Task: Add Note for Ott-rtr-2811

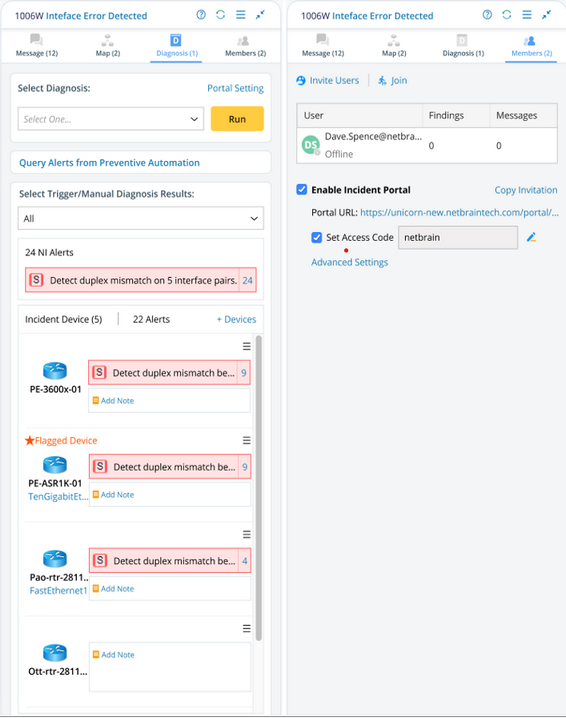Action: 114,655
